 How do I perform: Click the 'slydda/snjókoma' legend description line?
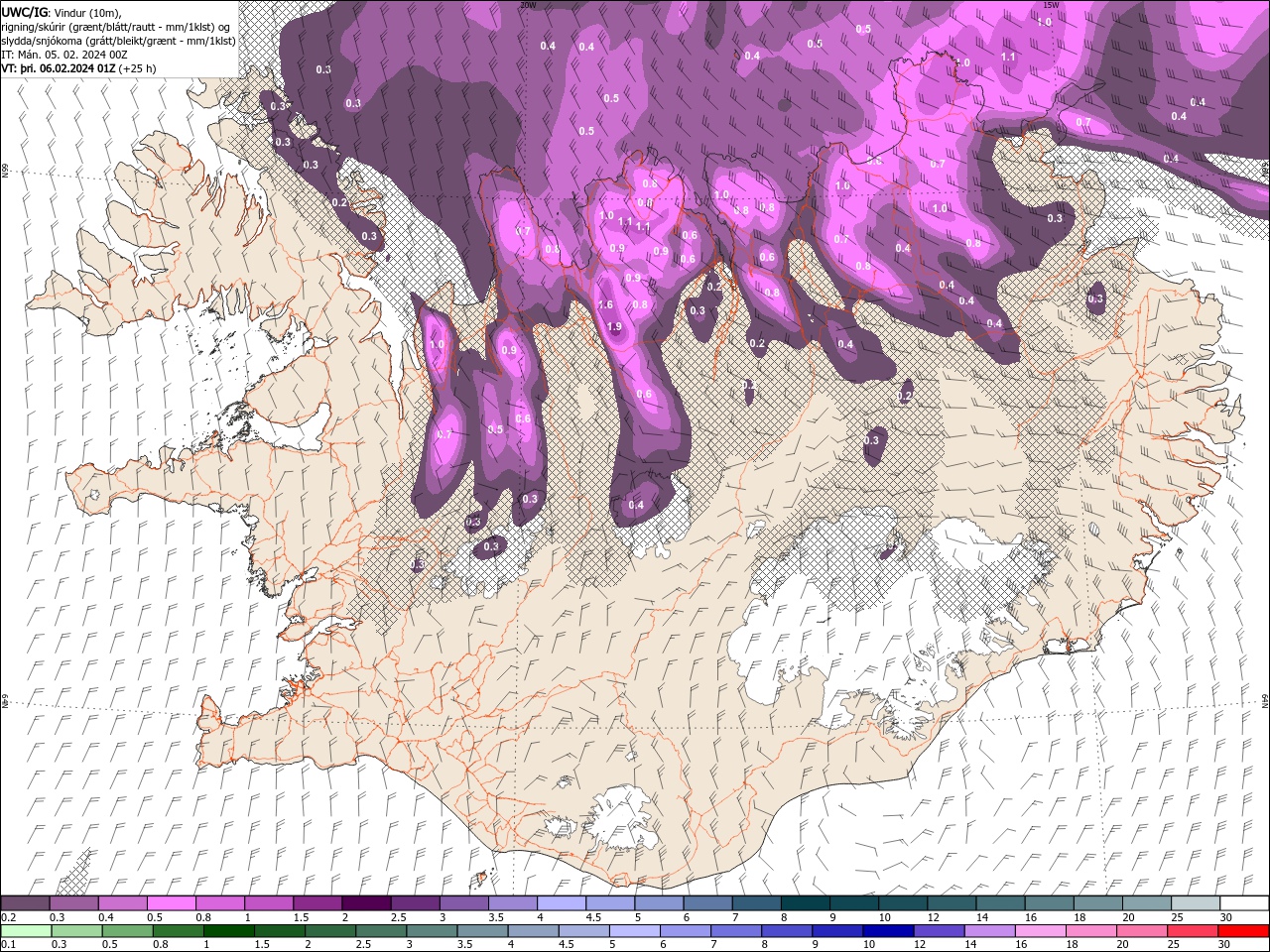tap(119, 41)
